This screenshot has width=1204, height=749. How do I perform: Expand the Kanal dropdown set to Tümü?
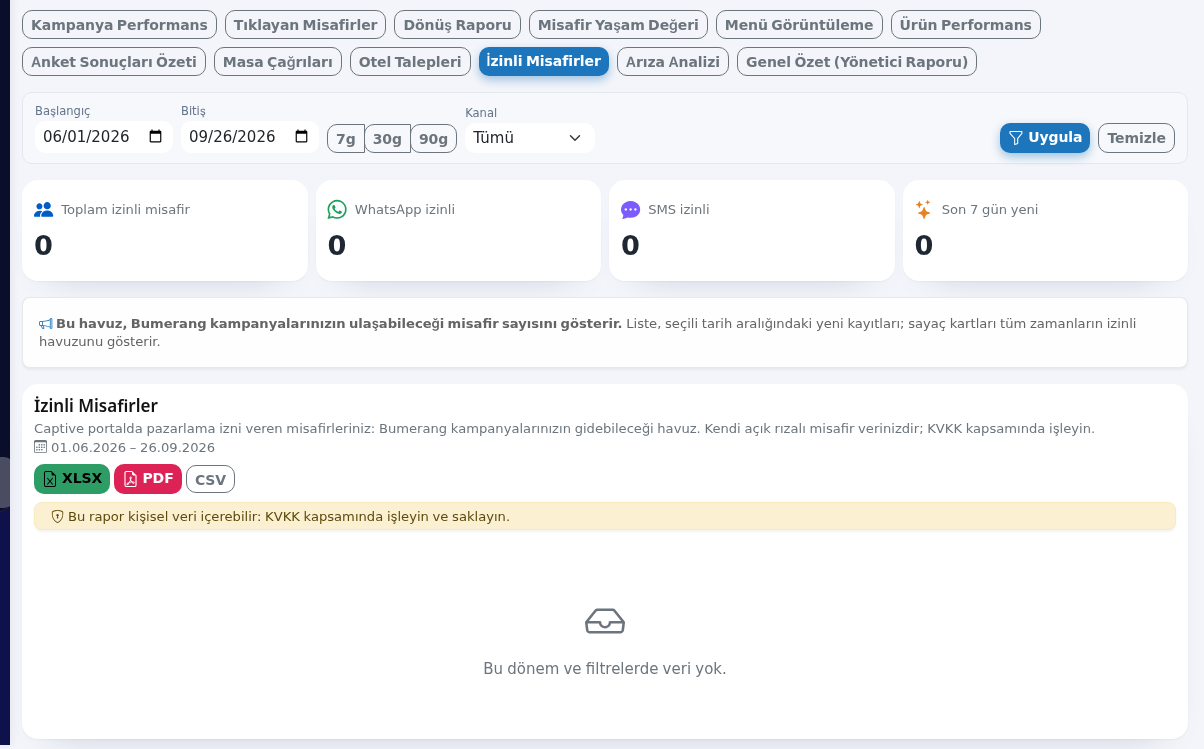click(529, 137)
